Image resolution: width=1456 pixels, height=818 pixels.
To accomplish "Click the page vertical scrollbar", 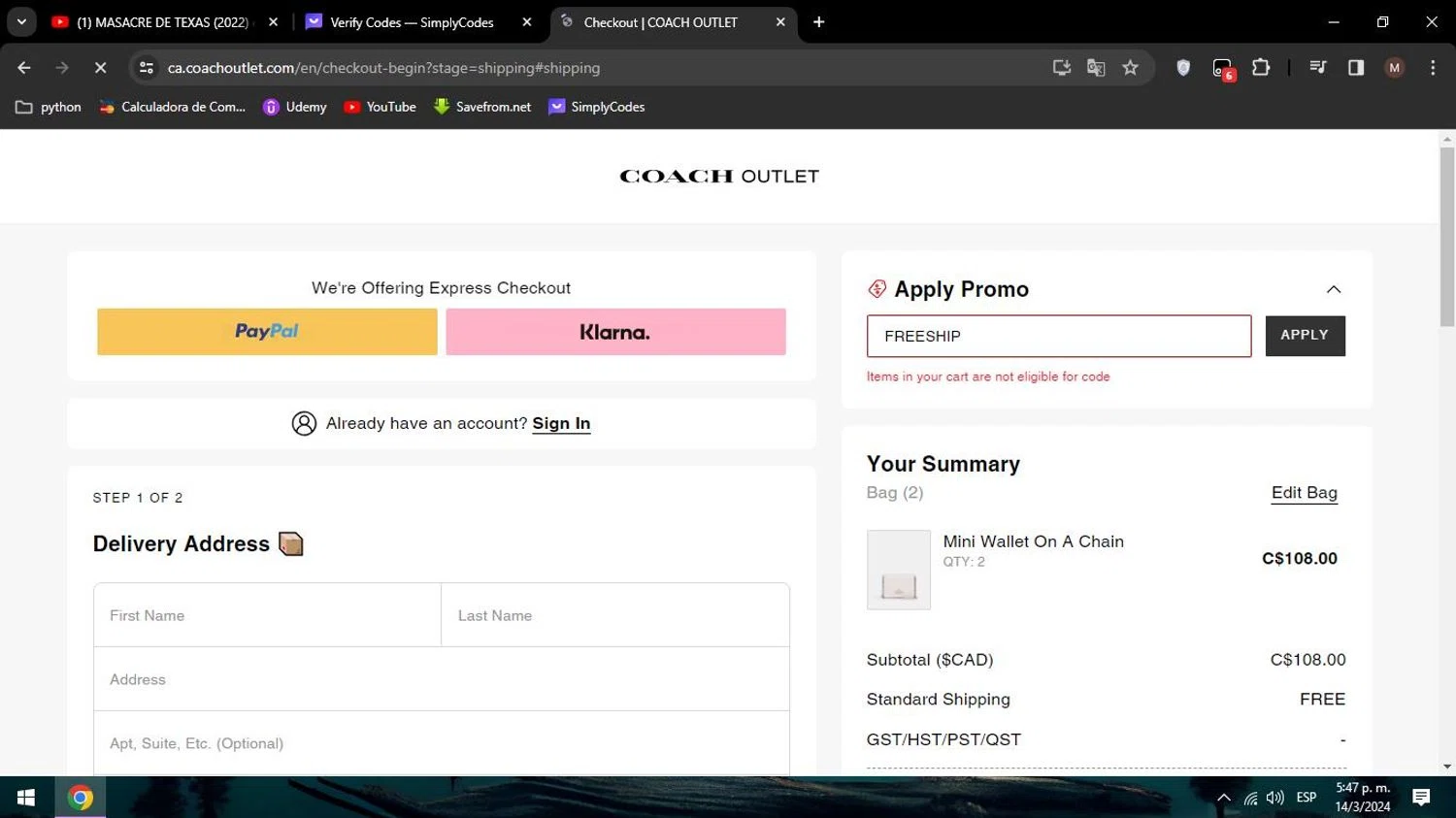I will click(1447, 237).
